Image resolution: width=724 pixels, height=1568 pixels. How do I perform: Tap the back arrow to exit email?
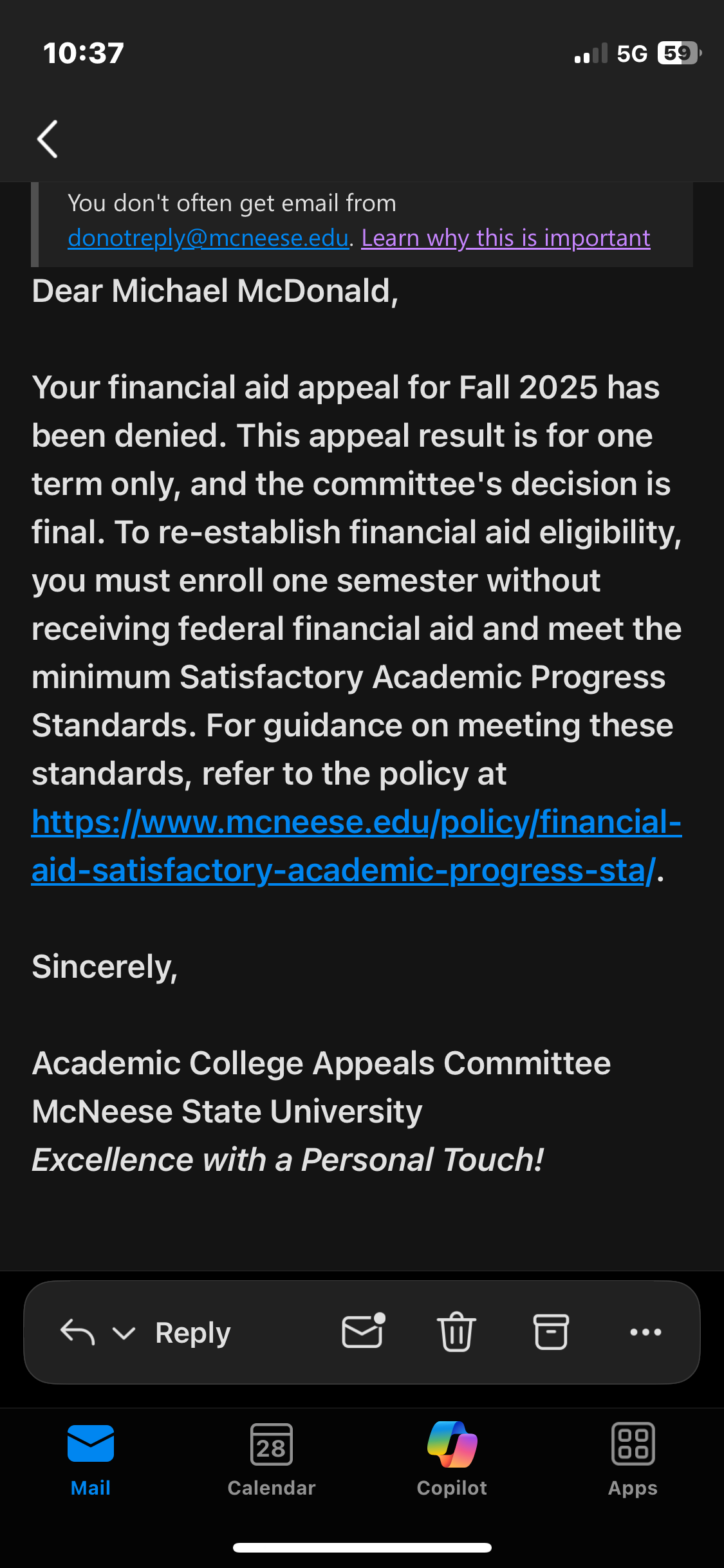pos(48,138)
